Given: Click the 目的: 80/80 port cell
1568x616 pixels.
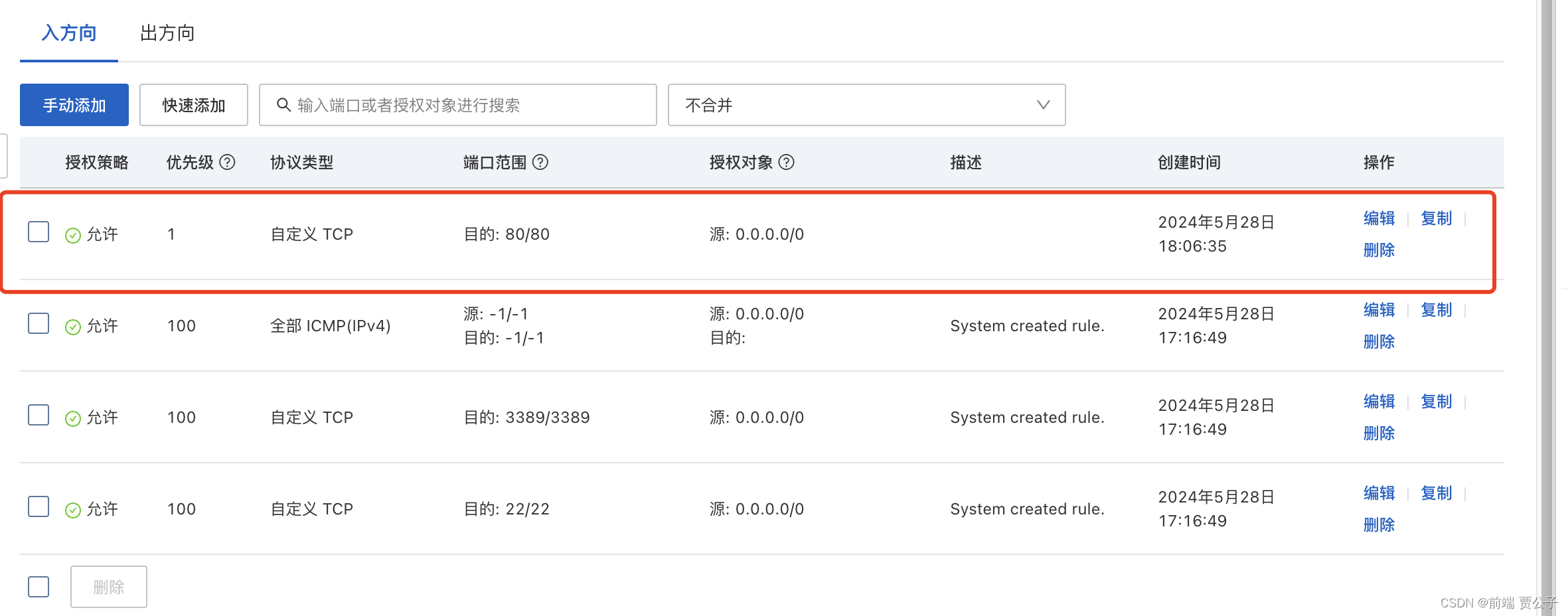Looking at the screenshot, I should pyautogui.click(x=507, y=234).
